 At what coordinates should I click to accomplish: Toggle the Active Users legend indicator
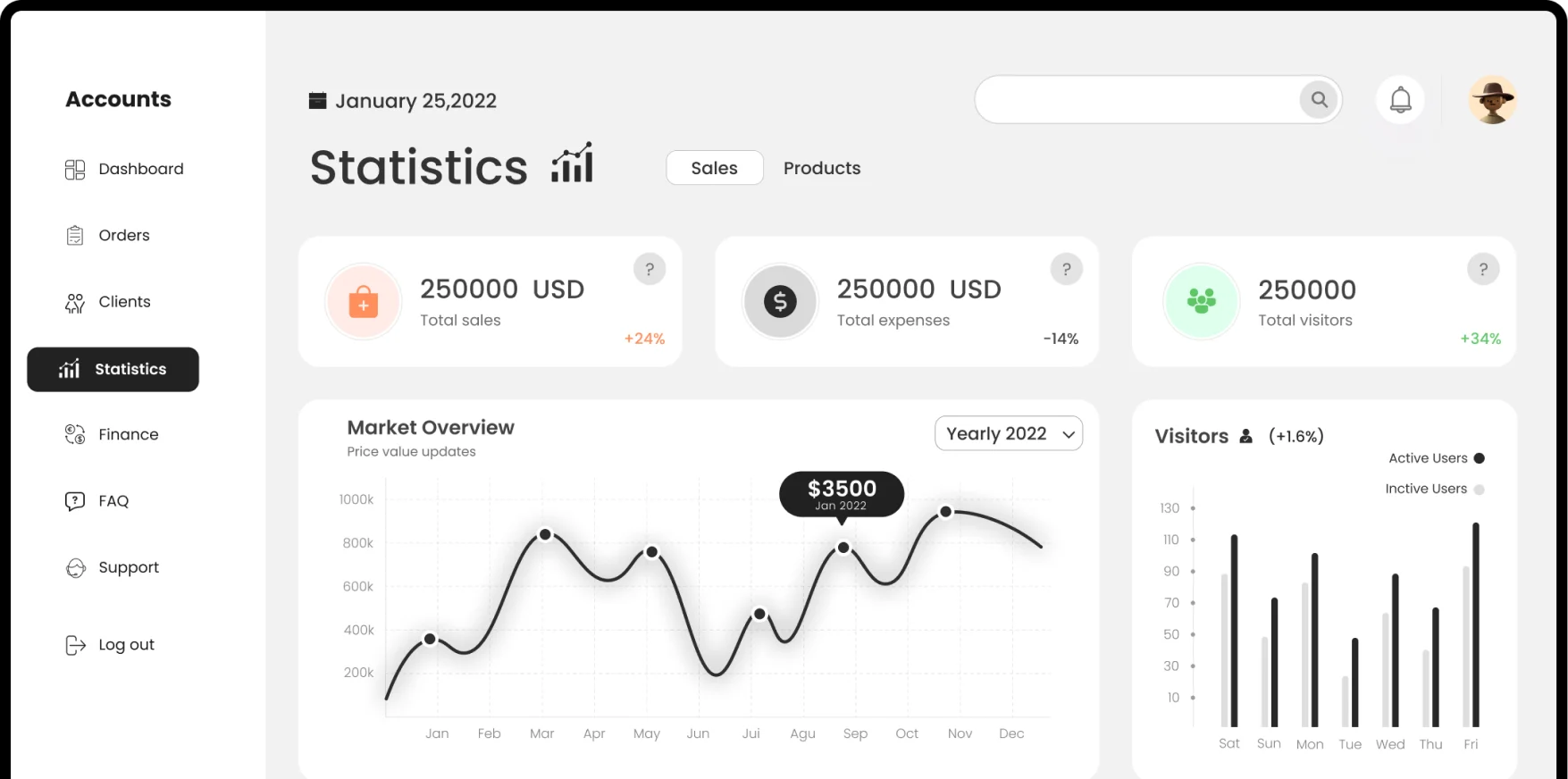click(1480, 457)
